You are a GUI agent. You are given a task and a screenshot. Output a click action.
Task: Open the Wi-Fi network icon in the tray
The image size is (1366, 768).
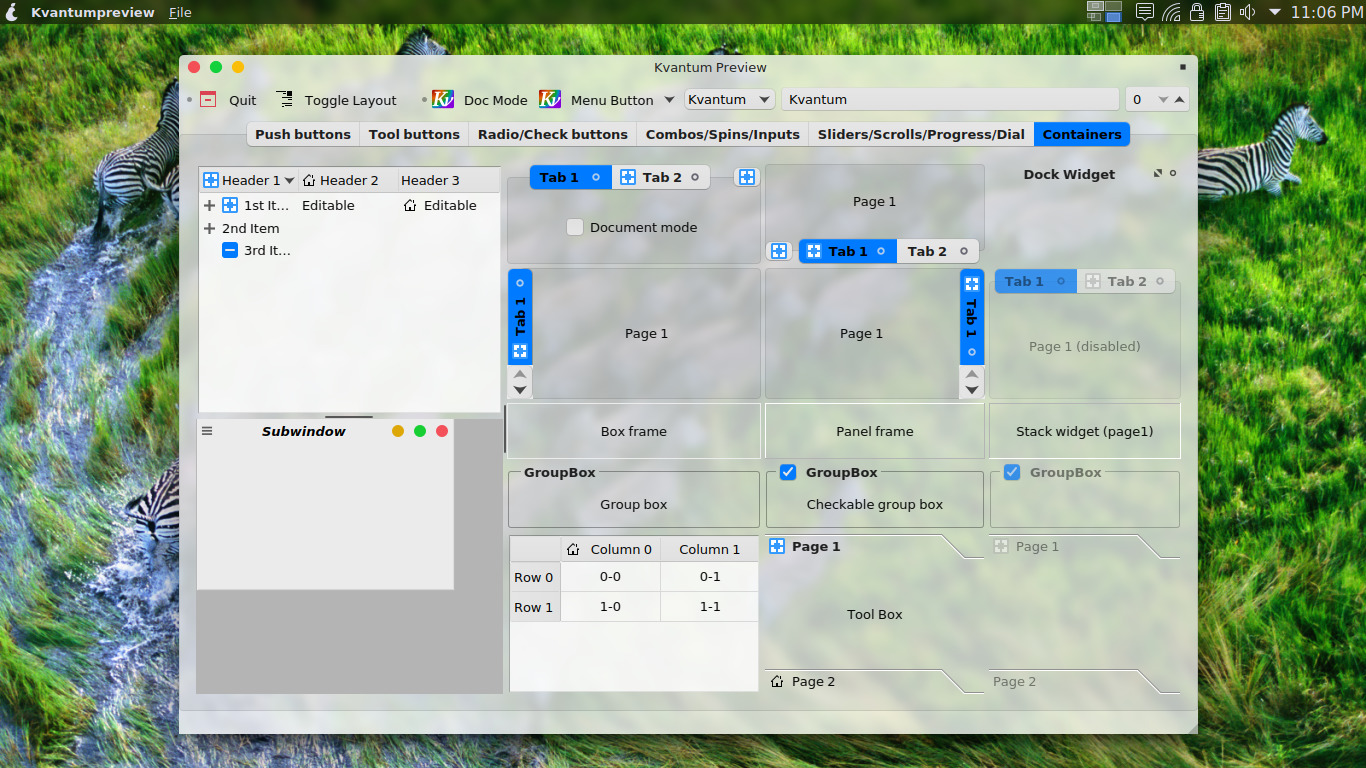click(x=1172, y=12)
